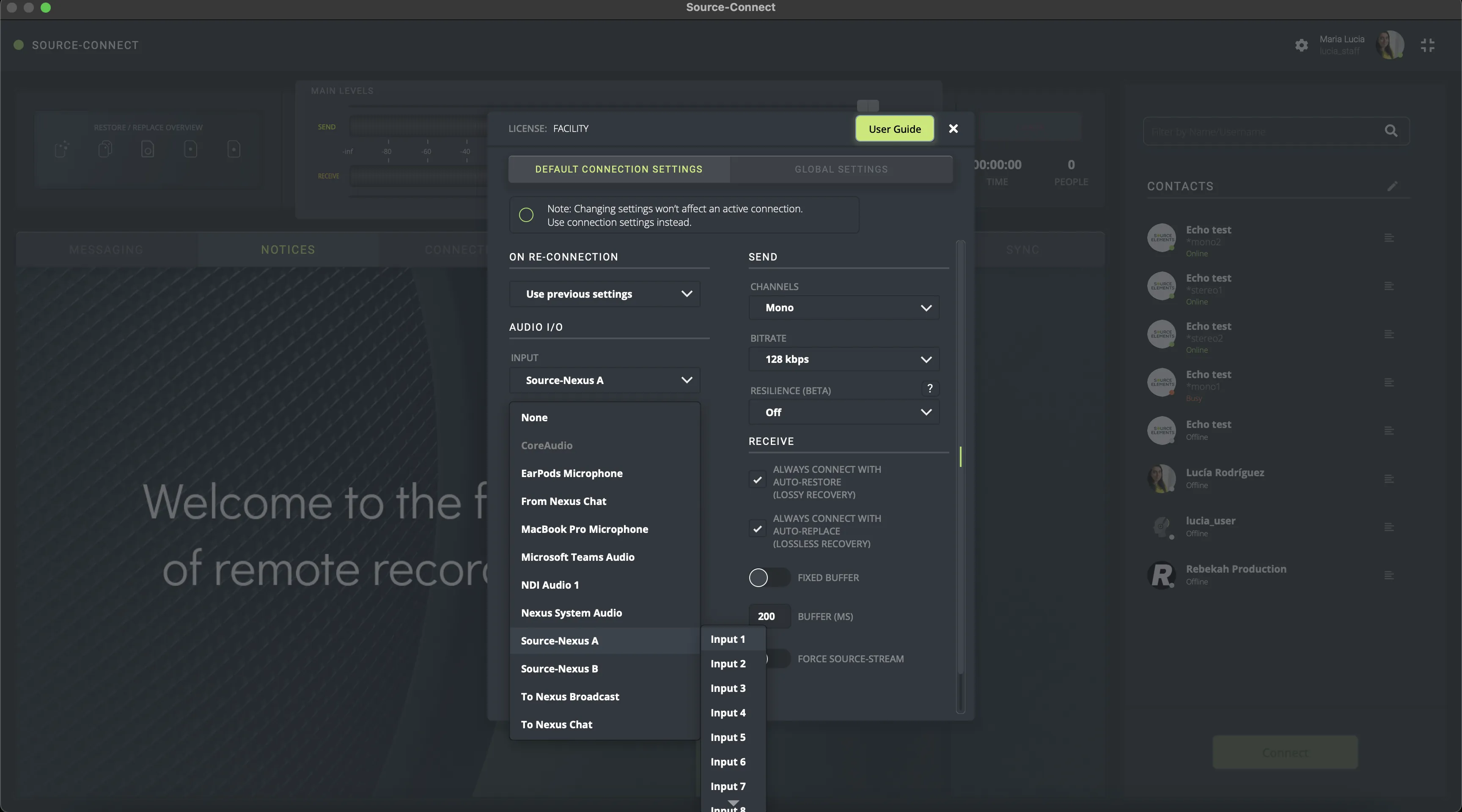Click Maria Lucia profile avatar

(1390, 45)
